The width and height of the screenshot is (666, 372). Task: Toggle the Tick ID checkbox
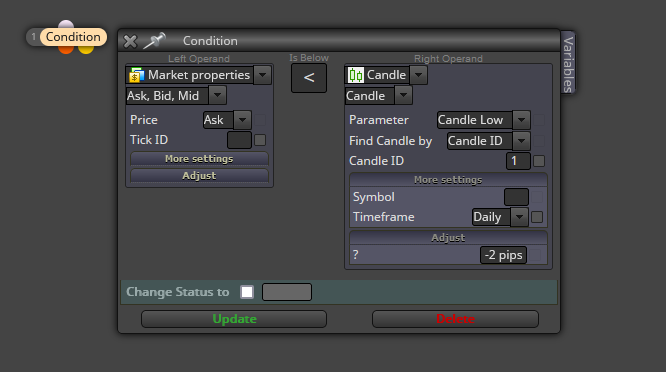[x=260, y=140]
